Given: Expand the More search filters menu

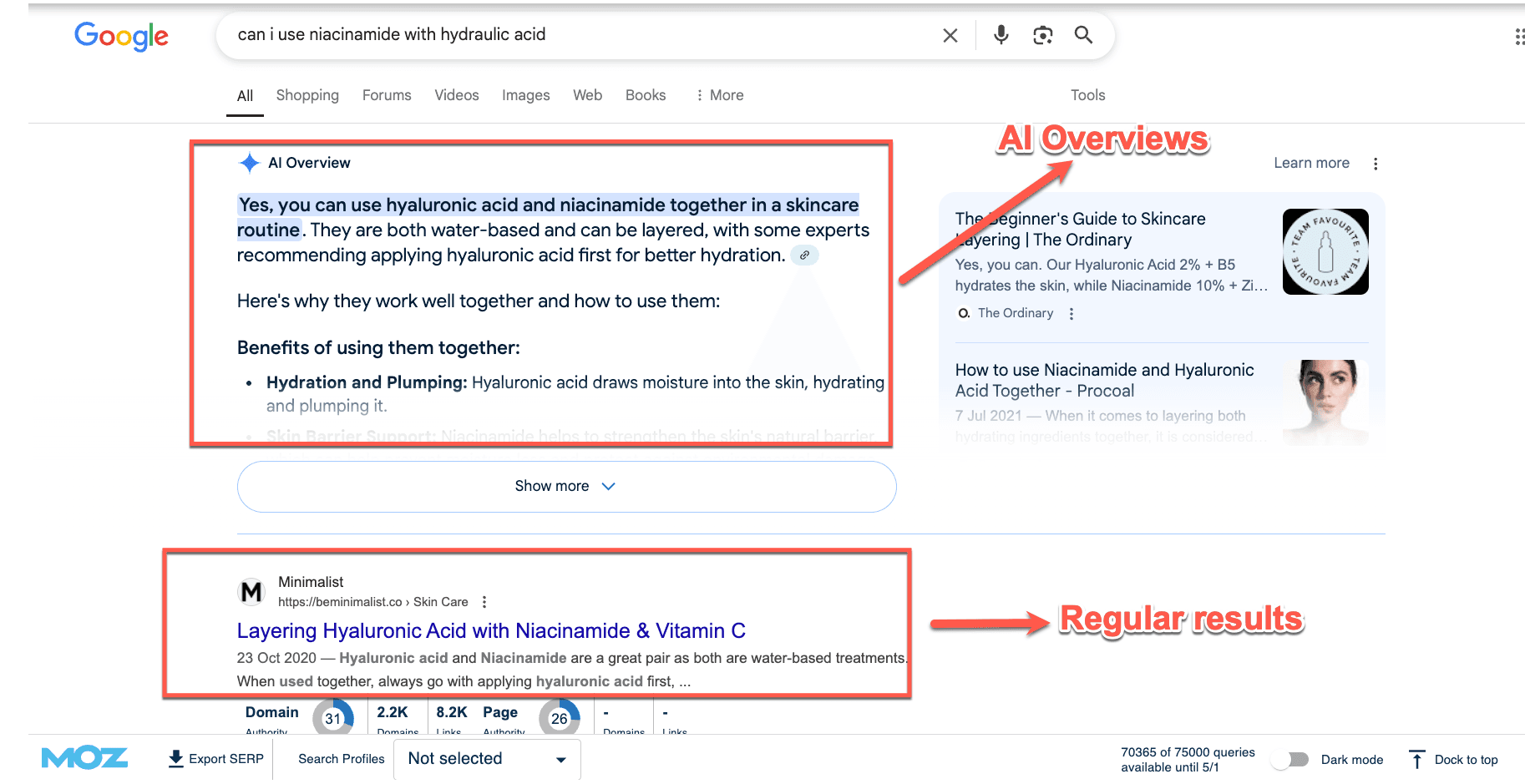Looking at the screenshot, I should point(719,95).
